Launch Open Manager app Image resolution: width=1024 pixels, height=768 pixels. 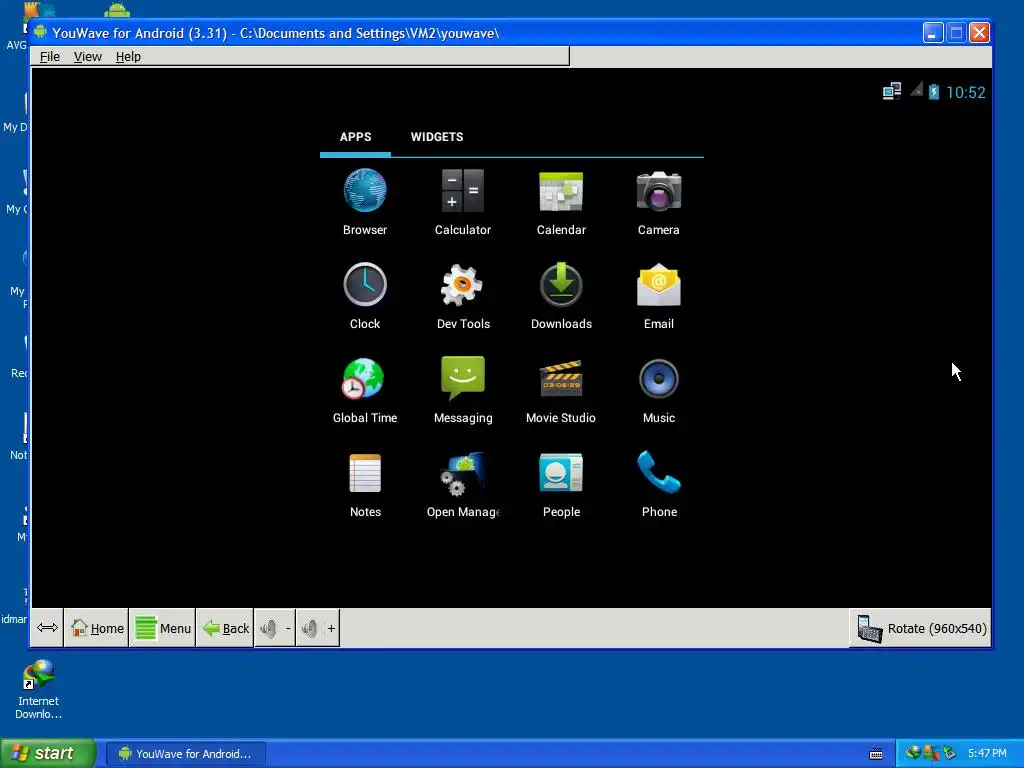[x=462, y=484]
